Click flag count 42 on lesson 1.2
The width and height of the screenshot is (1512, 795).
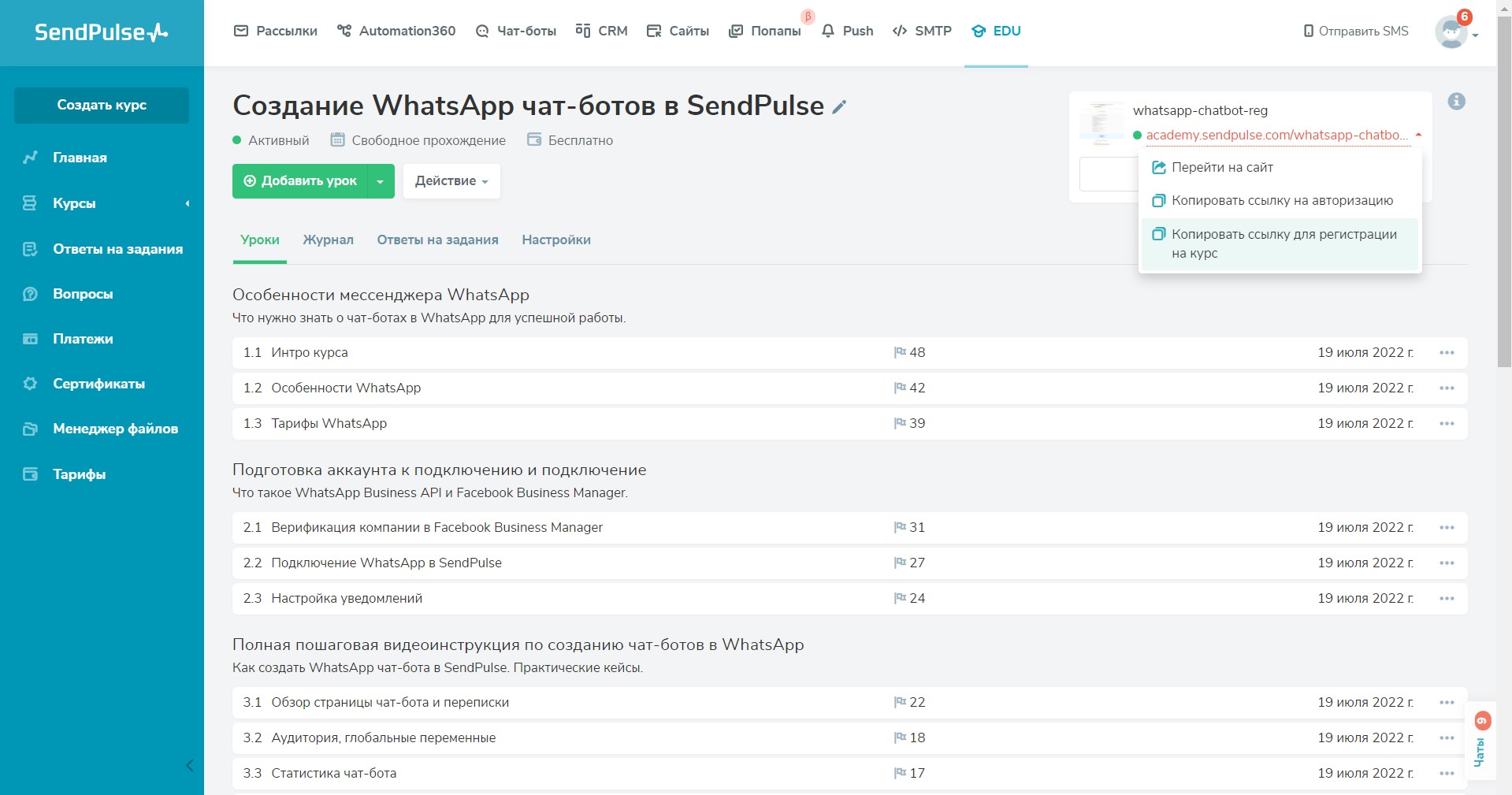pyautogui.click(x=910, y=388)
